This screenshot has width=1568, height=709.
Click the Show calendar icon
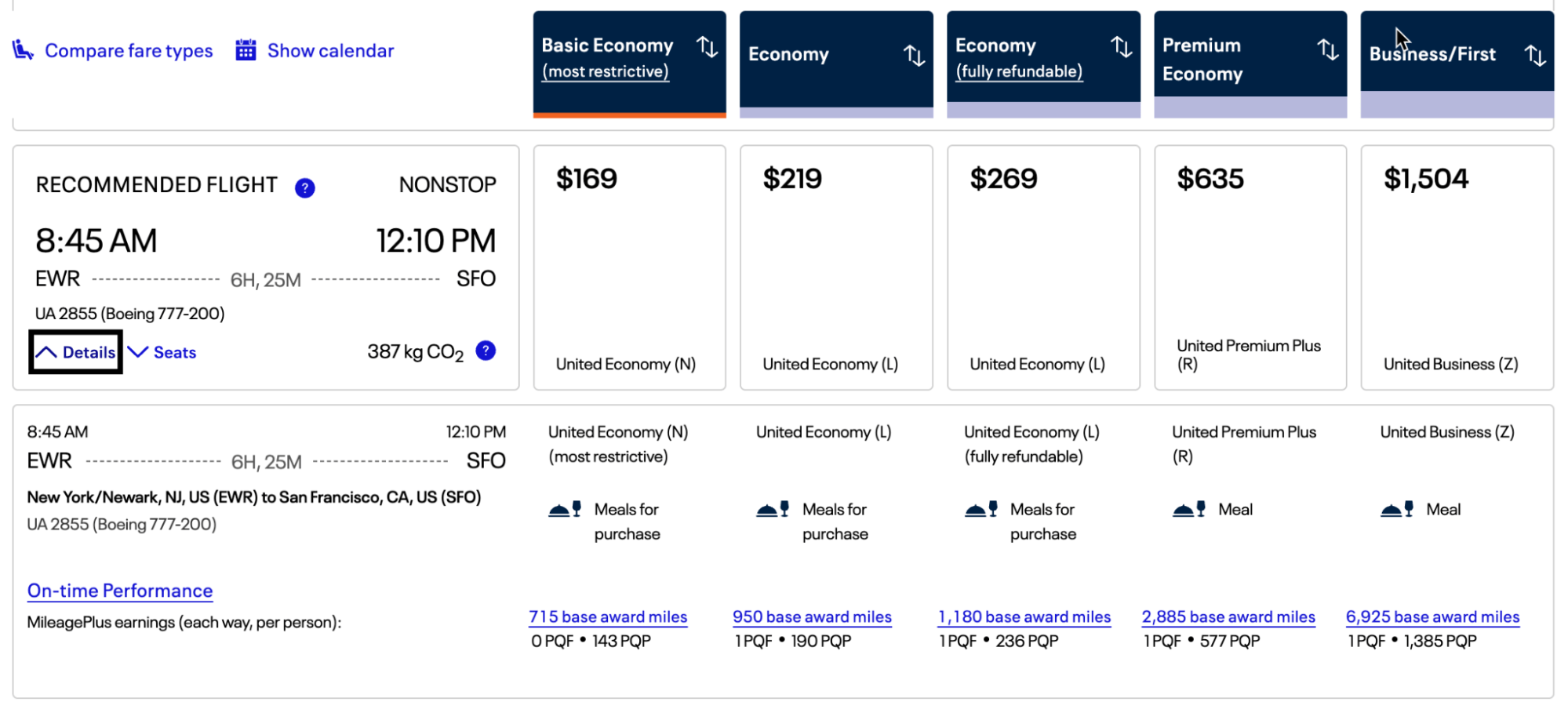[246, 51]
